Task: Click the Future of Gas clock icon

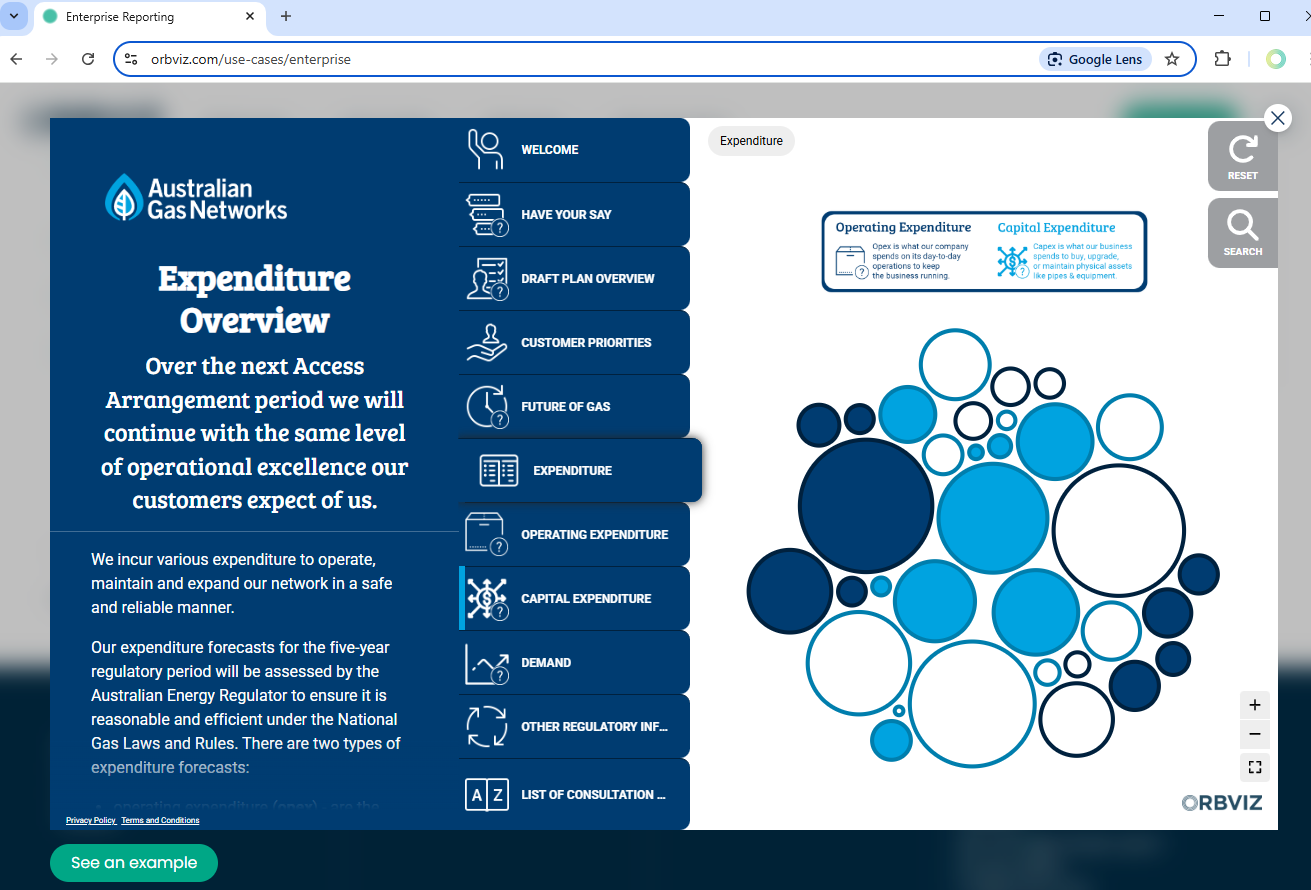Action: pos(487,406)
